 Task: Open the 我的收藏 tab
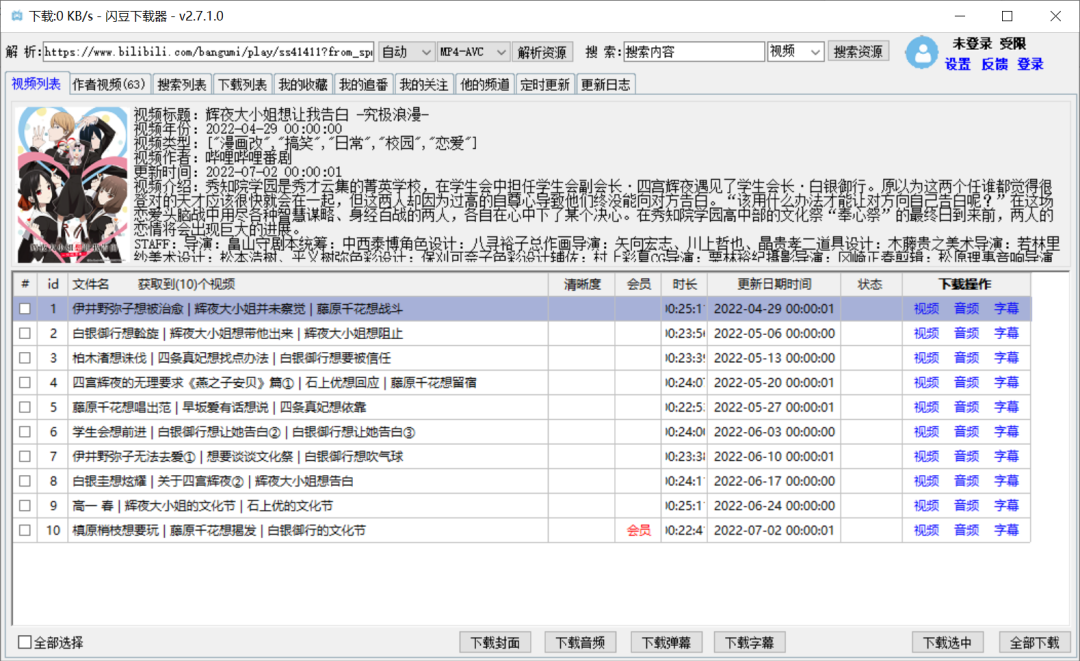303,85
